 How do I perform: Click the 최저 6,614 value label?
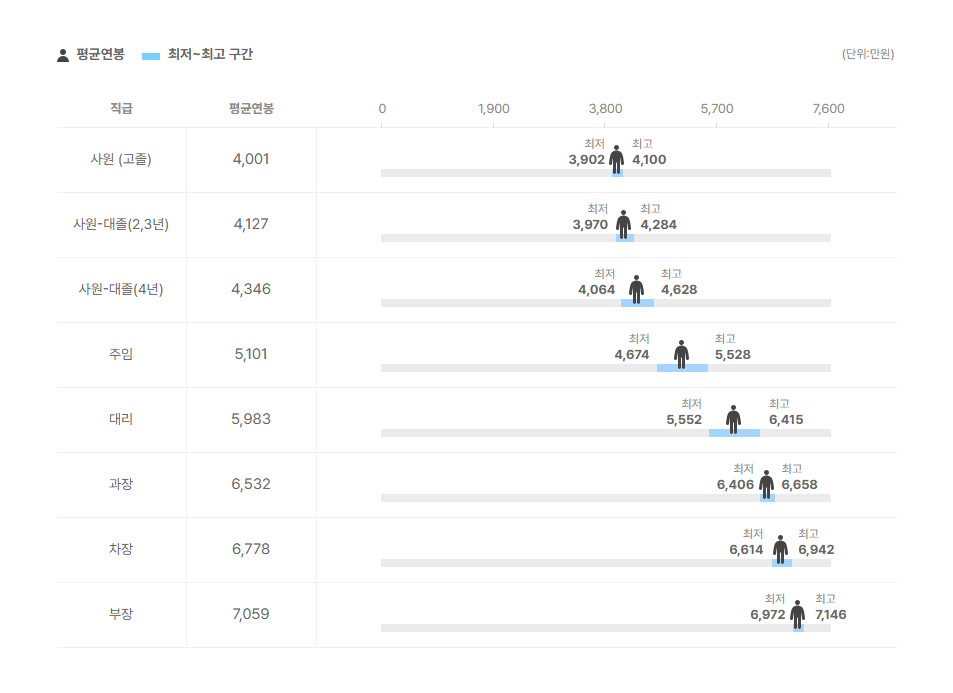(x=746, y=549)
